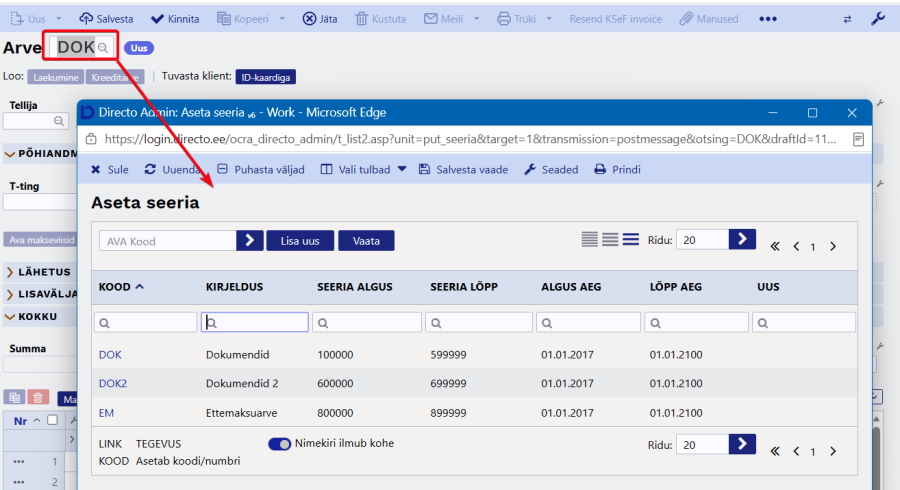Image resolution: width=900 pixels, height=490 pixels.
Task: Collapse the PÕHIANDMED section
Action: point(10,154)
